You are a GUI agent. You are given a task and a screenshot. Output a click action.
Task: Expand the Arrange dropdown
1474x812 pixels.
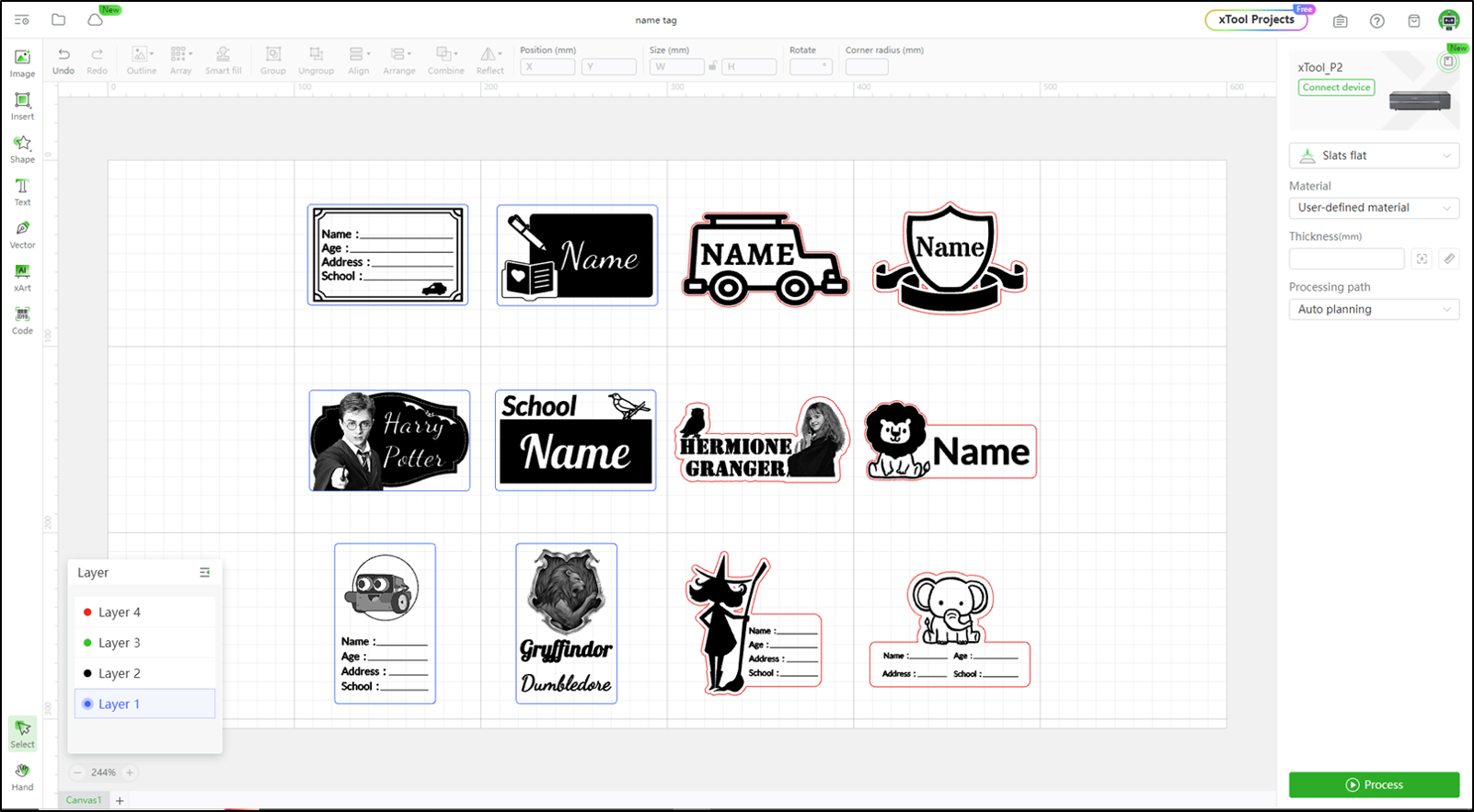(399, 60)
